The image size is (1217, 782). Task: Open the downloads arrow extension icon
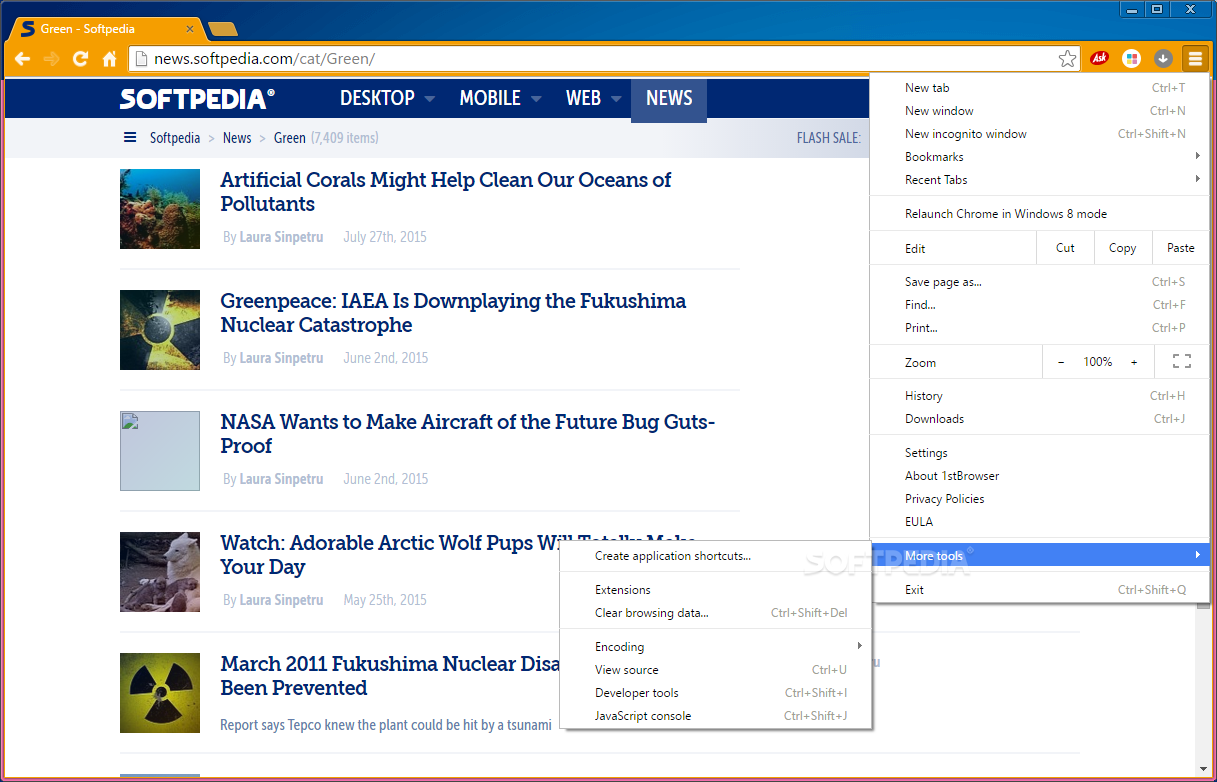pyautogui.click(x=1163, y=58)
